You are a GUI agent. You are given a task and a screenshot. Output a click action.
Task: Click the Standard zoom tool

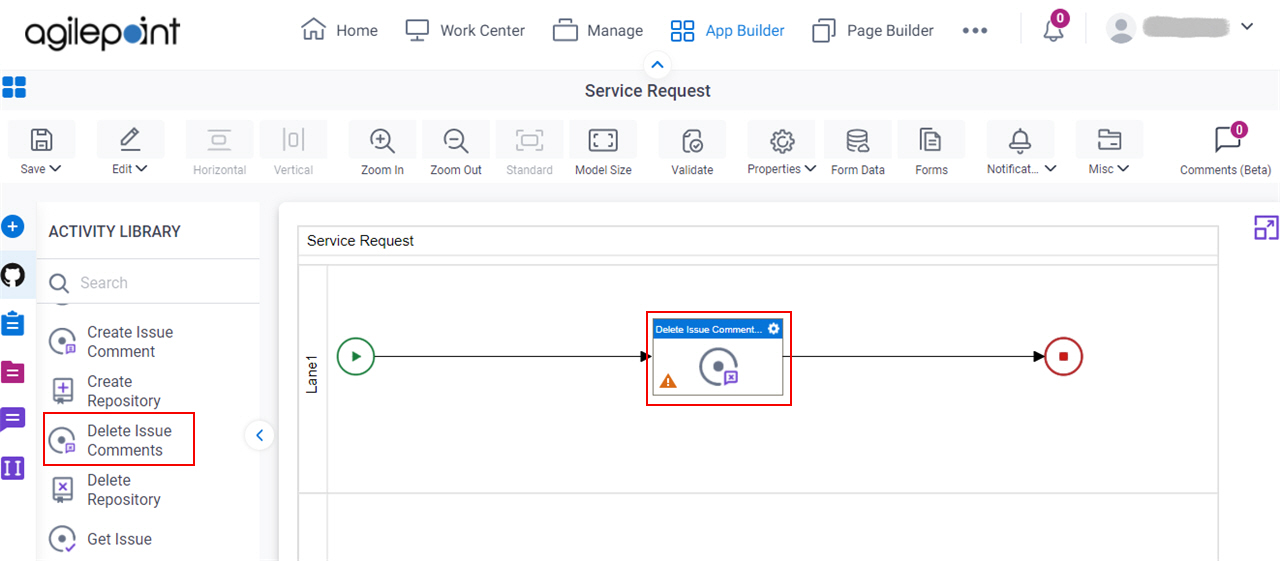point(529,148)
